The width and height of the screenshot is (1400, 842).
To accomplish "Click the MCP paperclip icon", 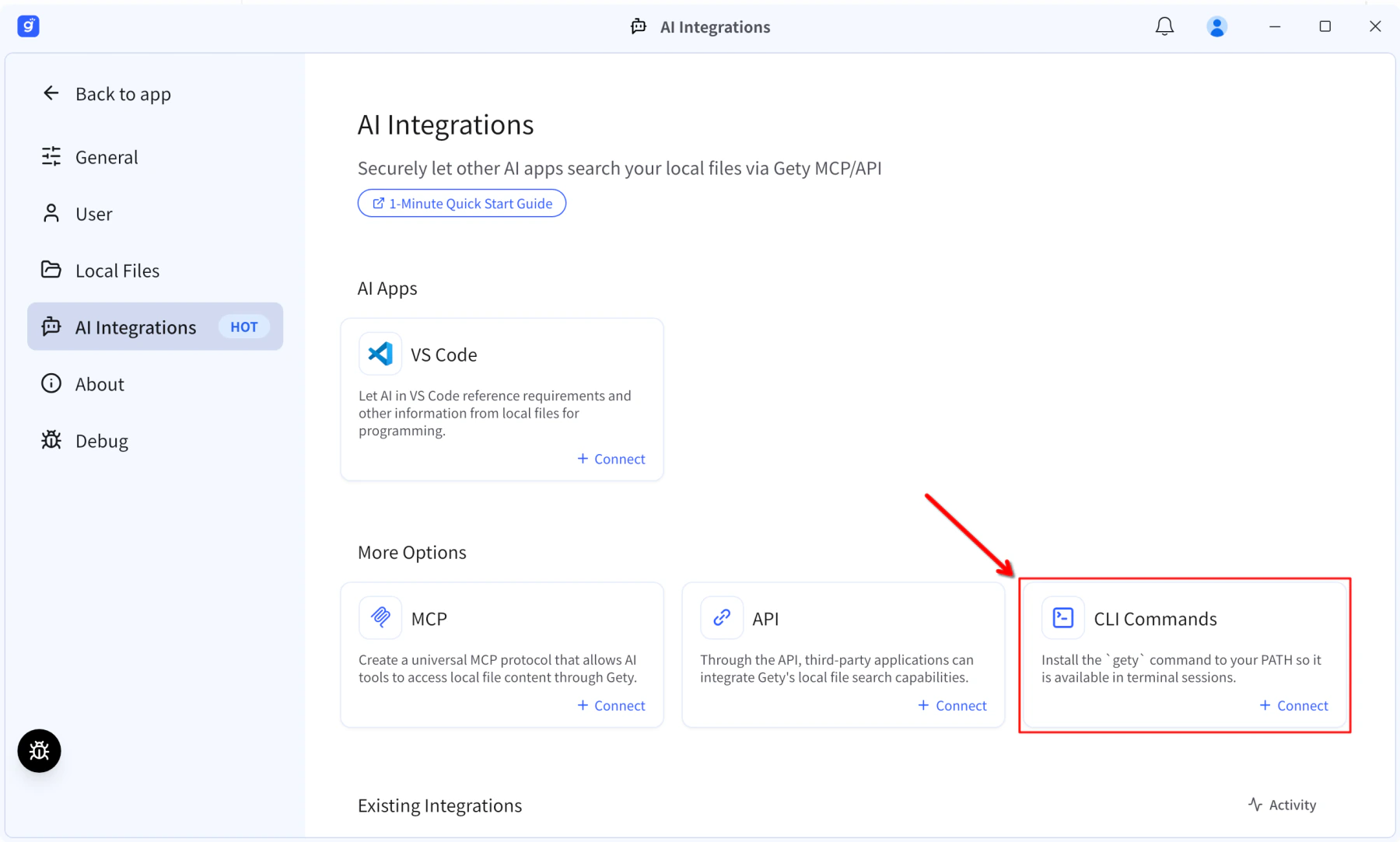I will [x=380, y=617].
